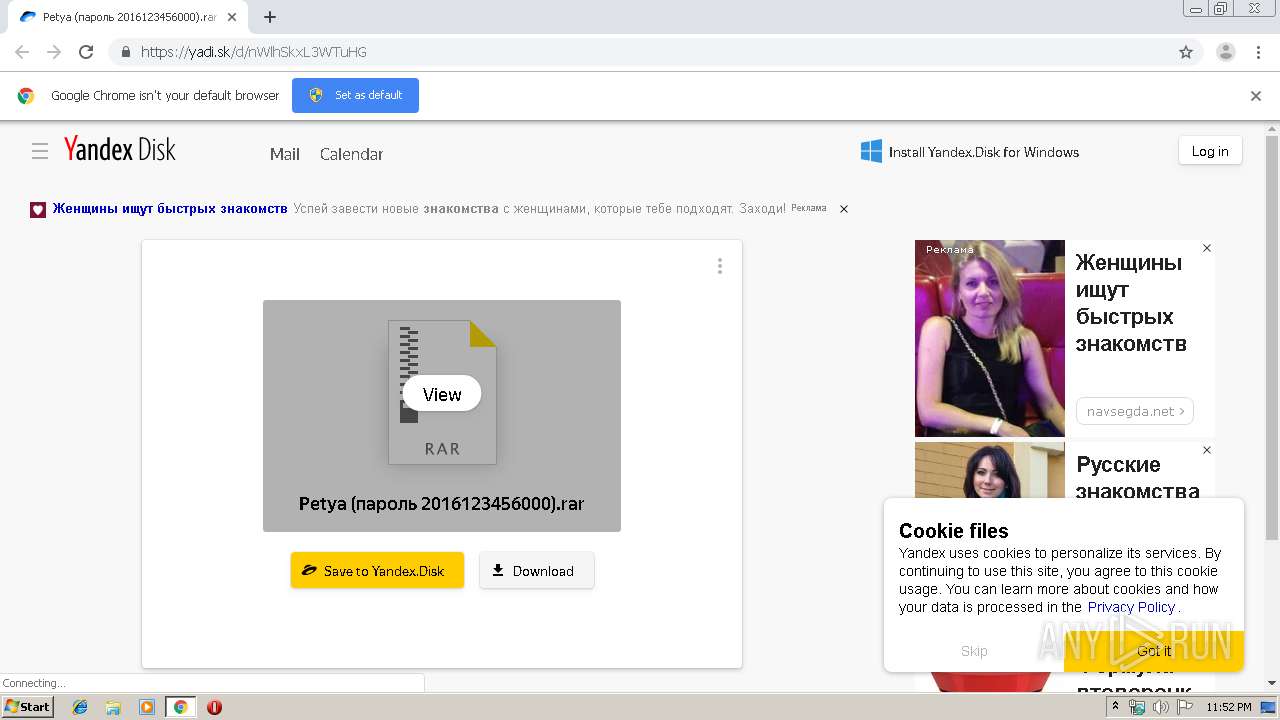This screenshot has width=1280, height=720.
Task: Close the Petya browser tab
Action: pyautogui.click(x=232, y=17)
